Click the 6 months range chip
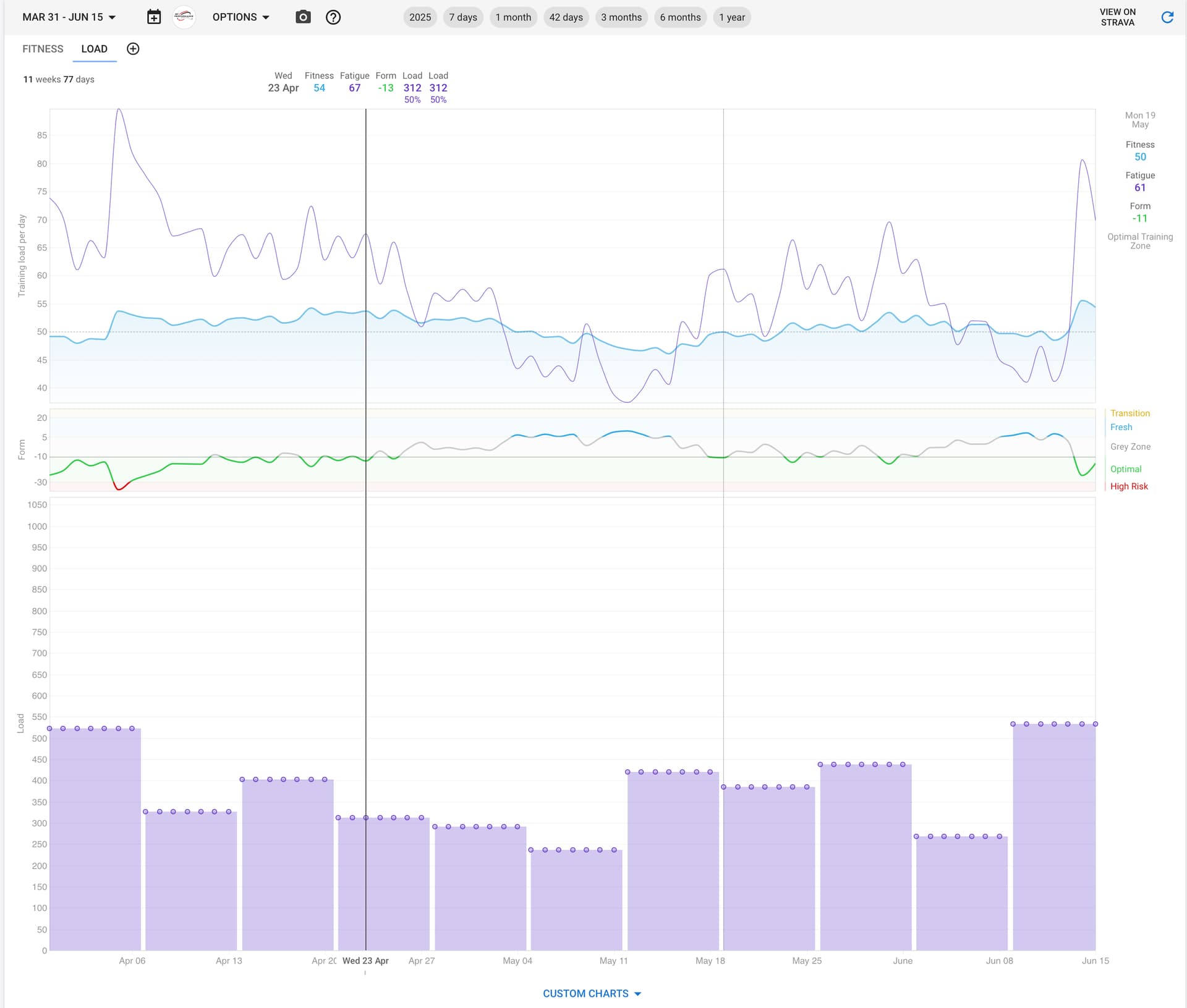 click(x=680, y=17)
